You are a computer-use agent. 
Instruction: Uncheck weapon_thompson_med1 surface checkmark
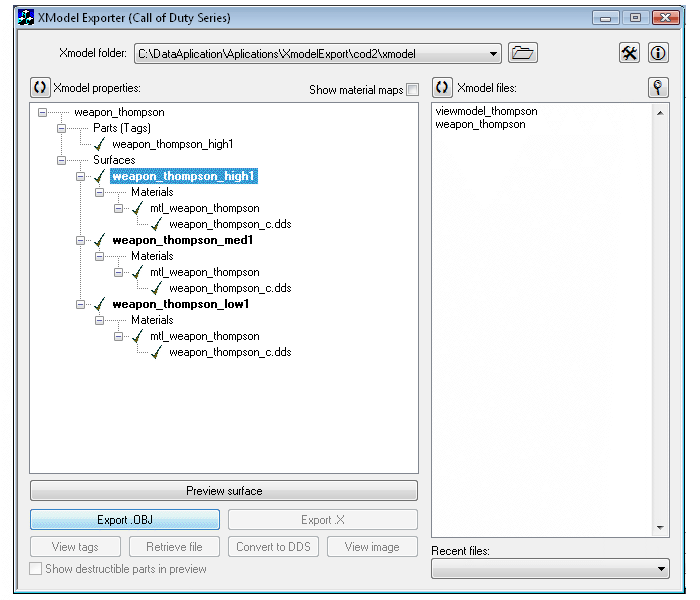(x=100, y=240)
